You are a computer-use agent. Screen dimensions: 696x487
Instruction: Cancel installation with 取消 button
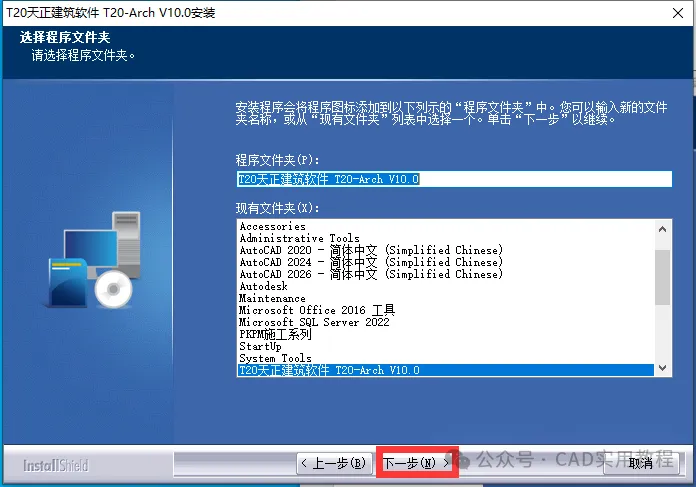(x=641, y=463)
